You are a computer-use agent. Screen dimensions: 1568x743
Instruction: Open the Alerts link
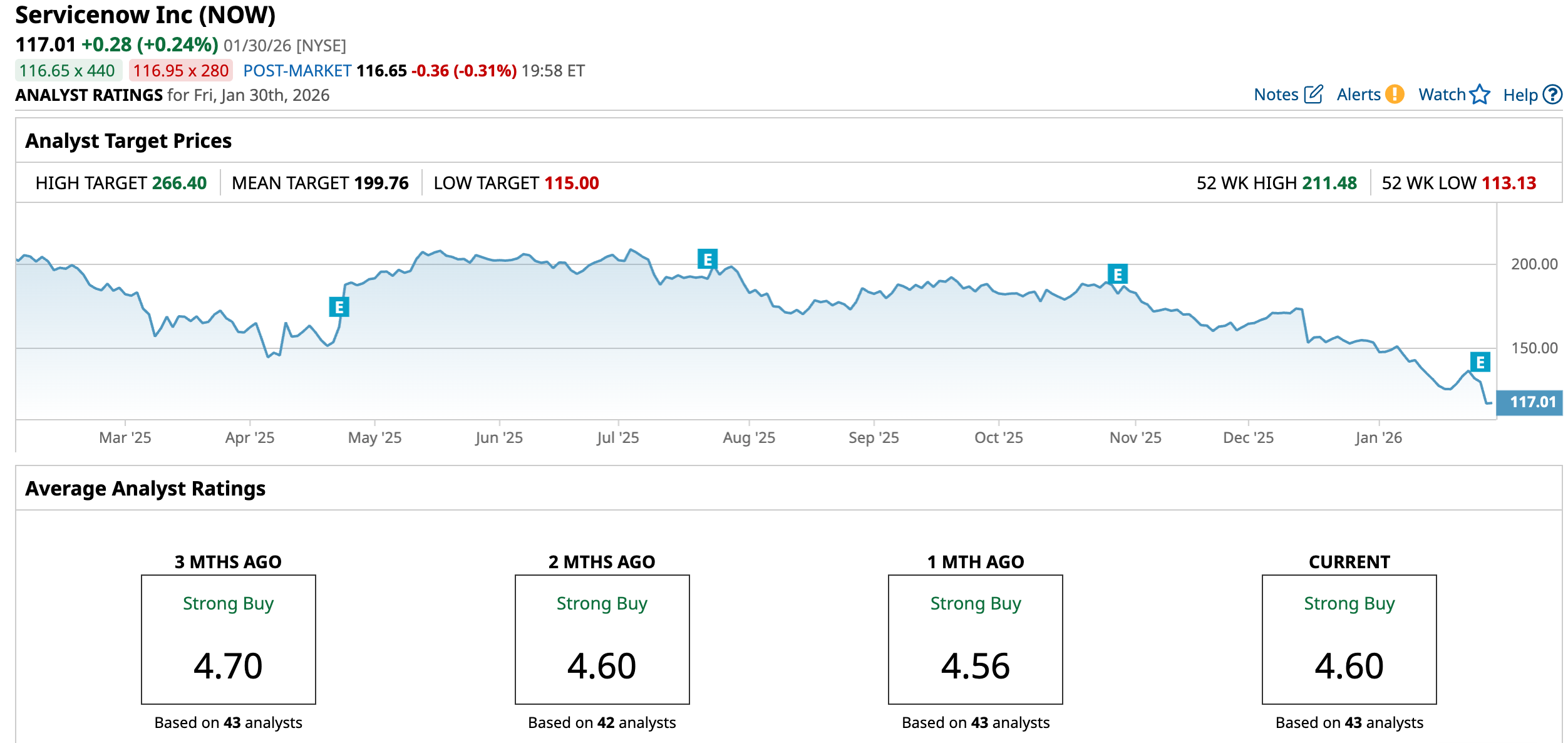[x=1358, y=95]
